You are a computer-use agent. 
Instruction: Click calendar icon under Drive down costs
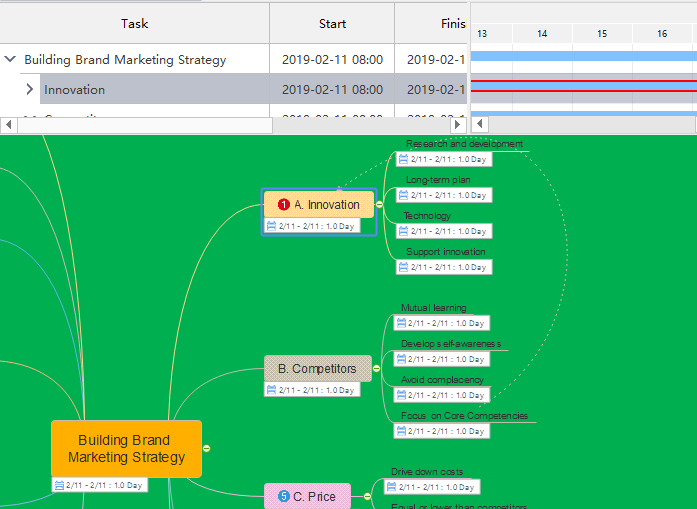click(x=392, y=487)
